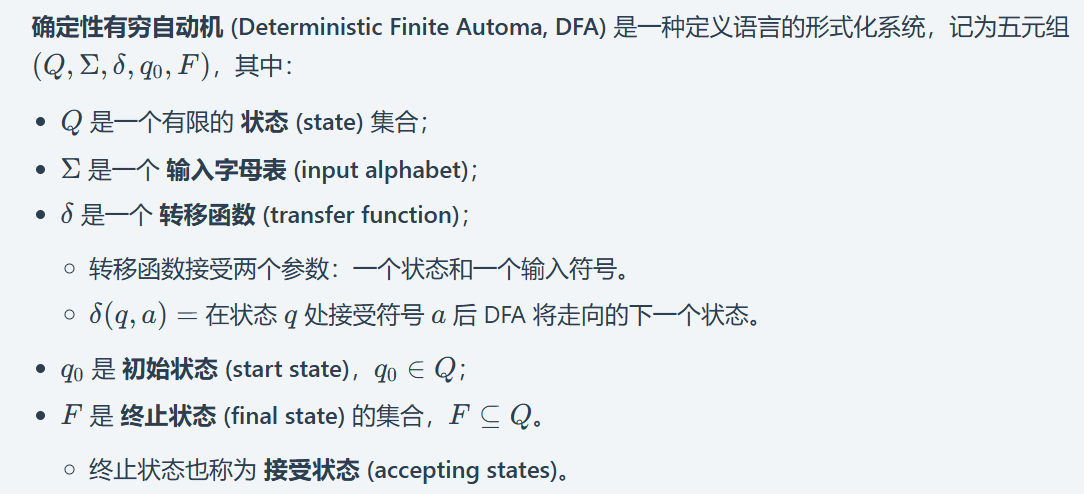Click the δ(q, a) formula
The height and width of the screenshot is (494, 1084).
coord(132,315)
